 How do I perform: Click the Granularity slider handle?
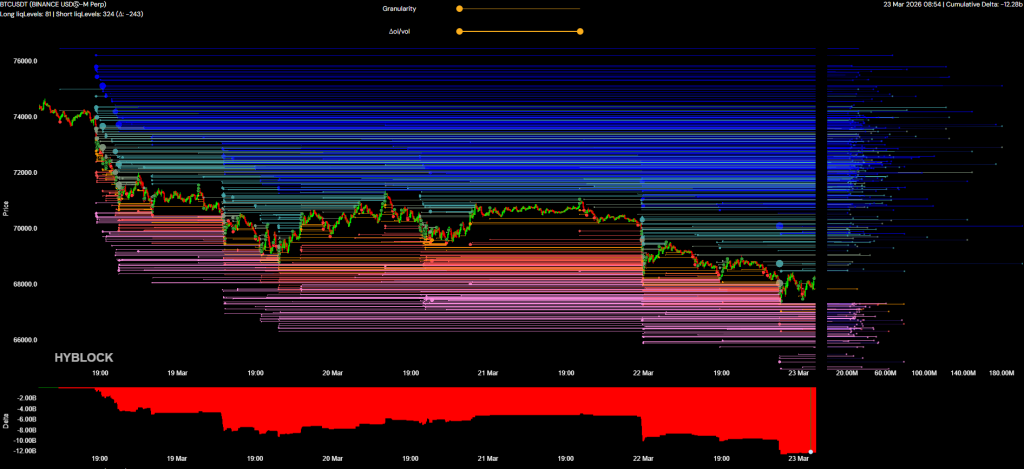(459, 8)
